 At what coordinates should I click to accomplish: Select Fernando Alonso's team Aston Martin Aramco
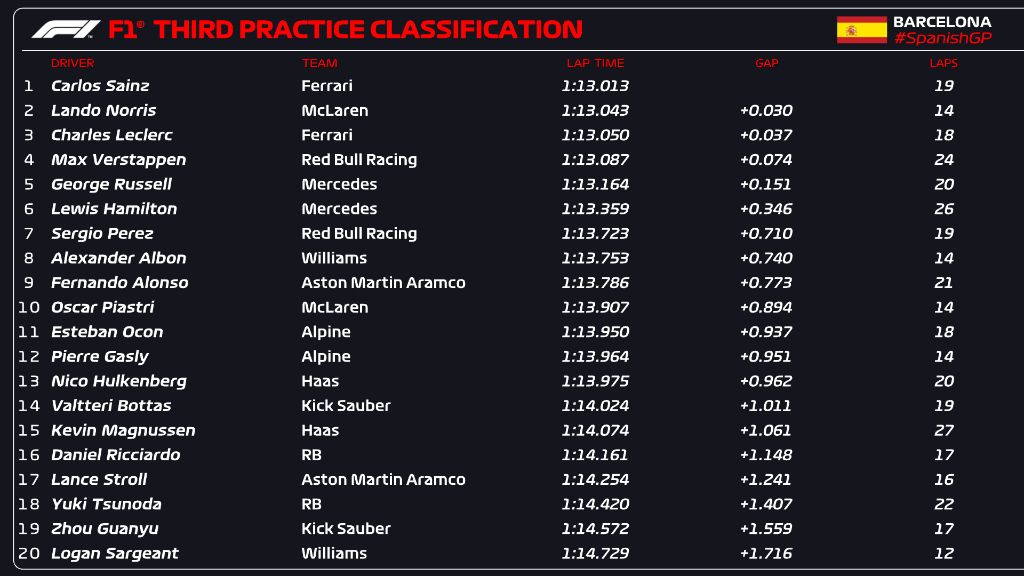click(383, 283)
